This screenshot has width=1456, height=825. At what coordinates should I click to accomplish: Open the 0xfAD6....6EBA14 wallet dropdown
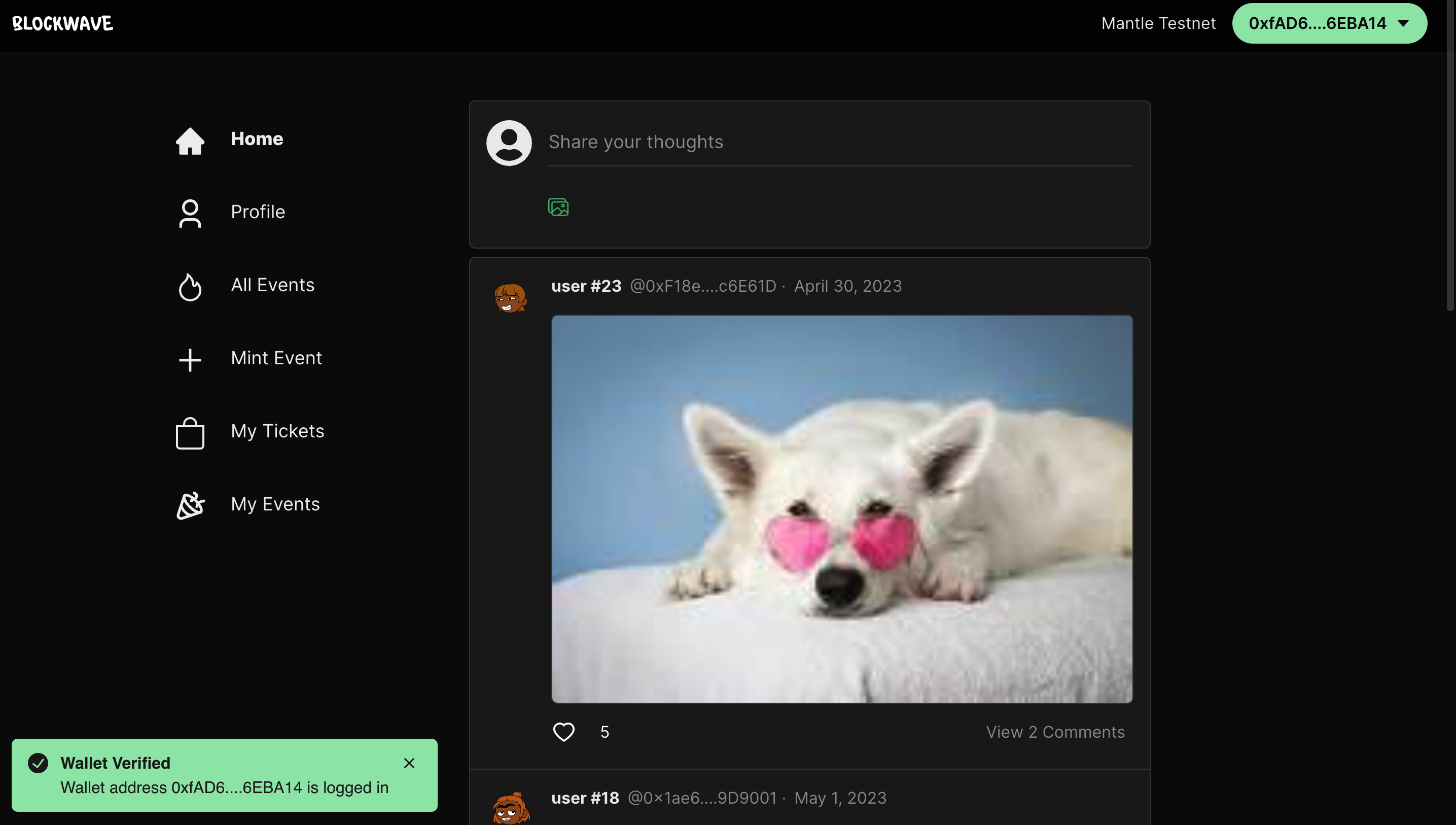(x=1329, y=23)
